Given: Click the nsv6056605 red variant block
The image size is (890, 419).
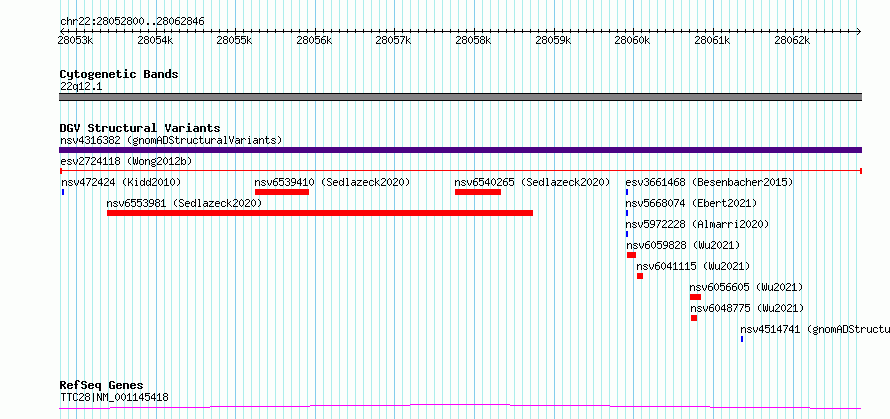Looking at the screenshot, I should [695, 297].
